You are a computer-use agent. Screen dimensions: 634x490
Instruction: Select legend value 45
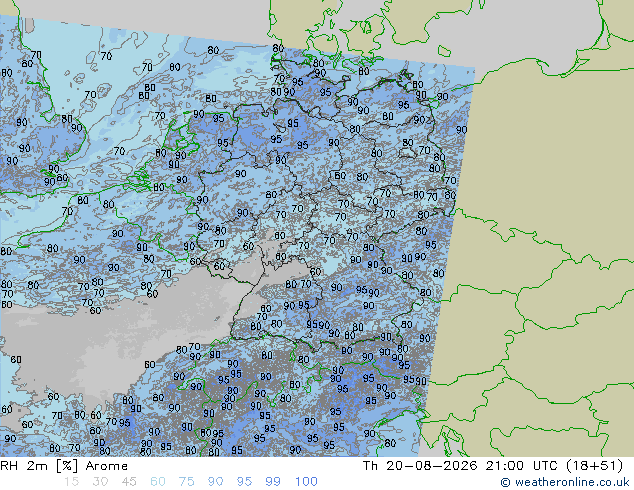tap(129, 482)
